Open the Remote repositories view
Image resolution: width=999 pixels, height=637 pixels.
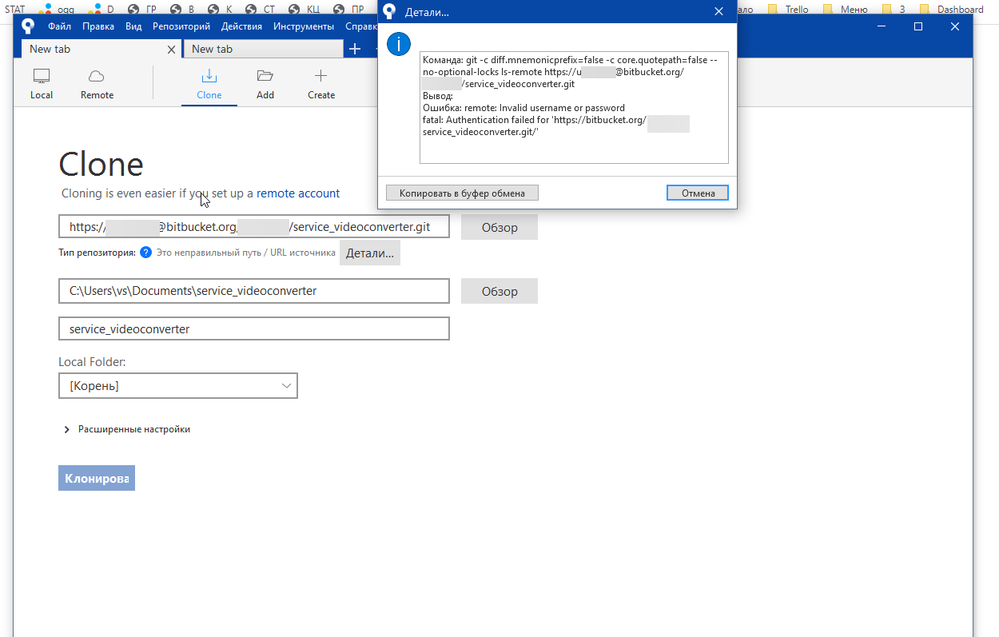[x=97, y=84]
